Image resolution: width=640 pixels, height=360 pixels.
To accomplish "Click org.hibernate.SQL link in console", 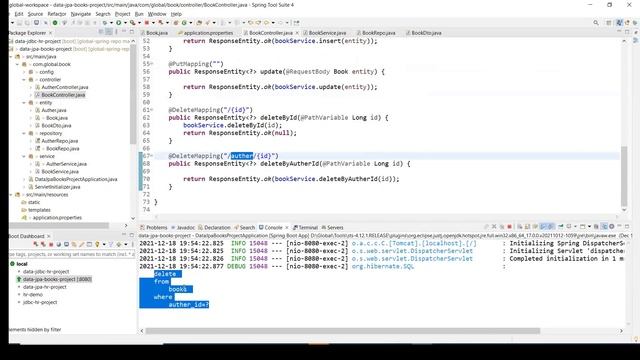I will pyautogui.click(x=383, y=266).
